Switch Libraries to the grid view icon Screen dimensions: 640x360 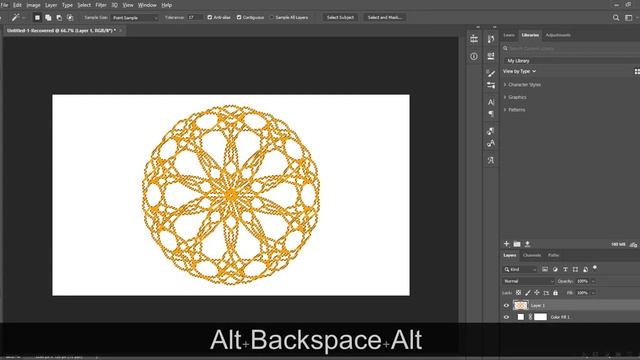[x=637, y=71]
